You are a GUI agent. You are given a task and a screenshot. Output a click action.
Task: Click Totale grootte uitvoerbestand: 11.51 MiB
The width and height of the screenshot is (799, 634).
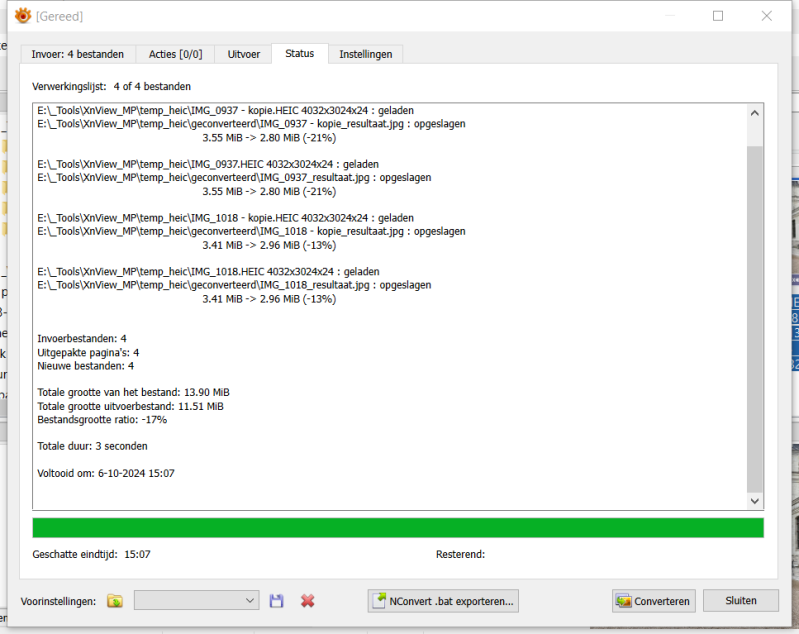pos(130,406)
